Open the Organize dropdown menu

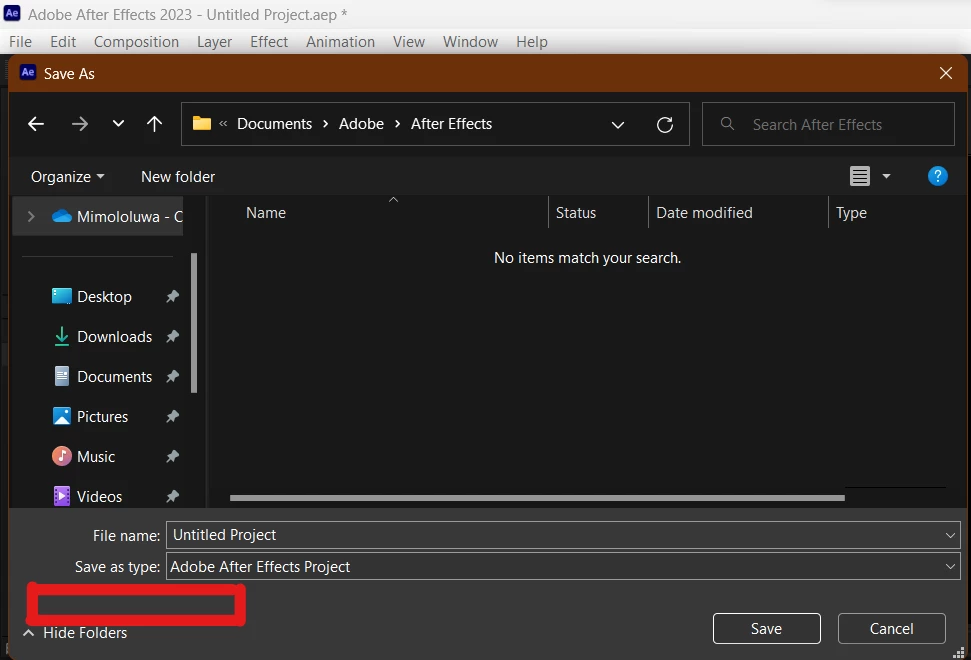pyautogui.click(x=67, y=176)
